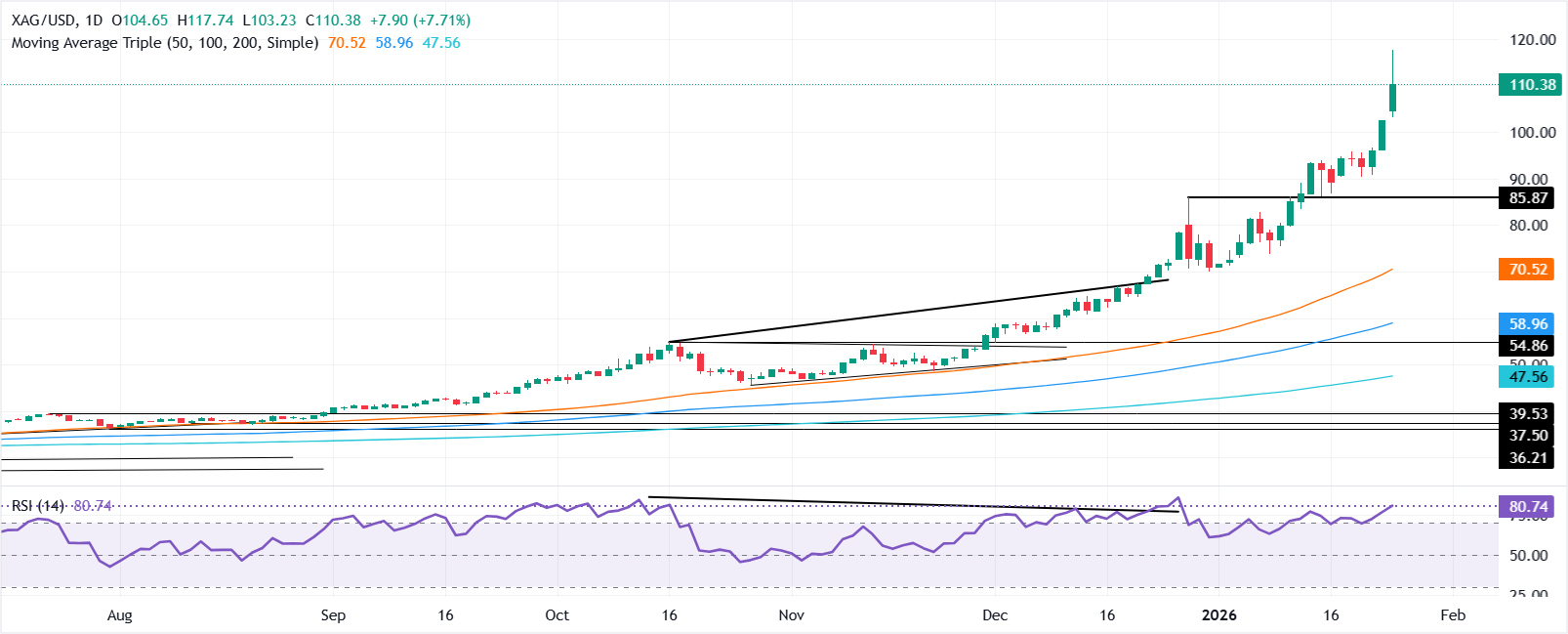
Task: Select the 54.86 horizontal line price label
Action: pyautogui.click(x=1528, y=346)
